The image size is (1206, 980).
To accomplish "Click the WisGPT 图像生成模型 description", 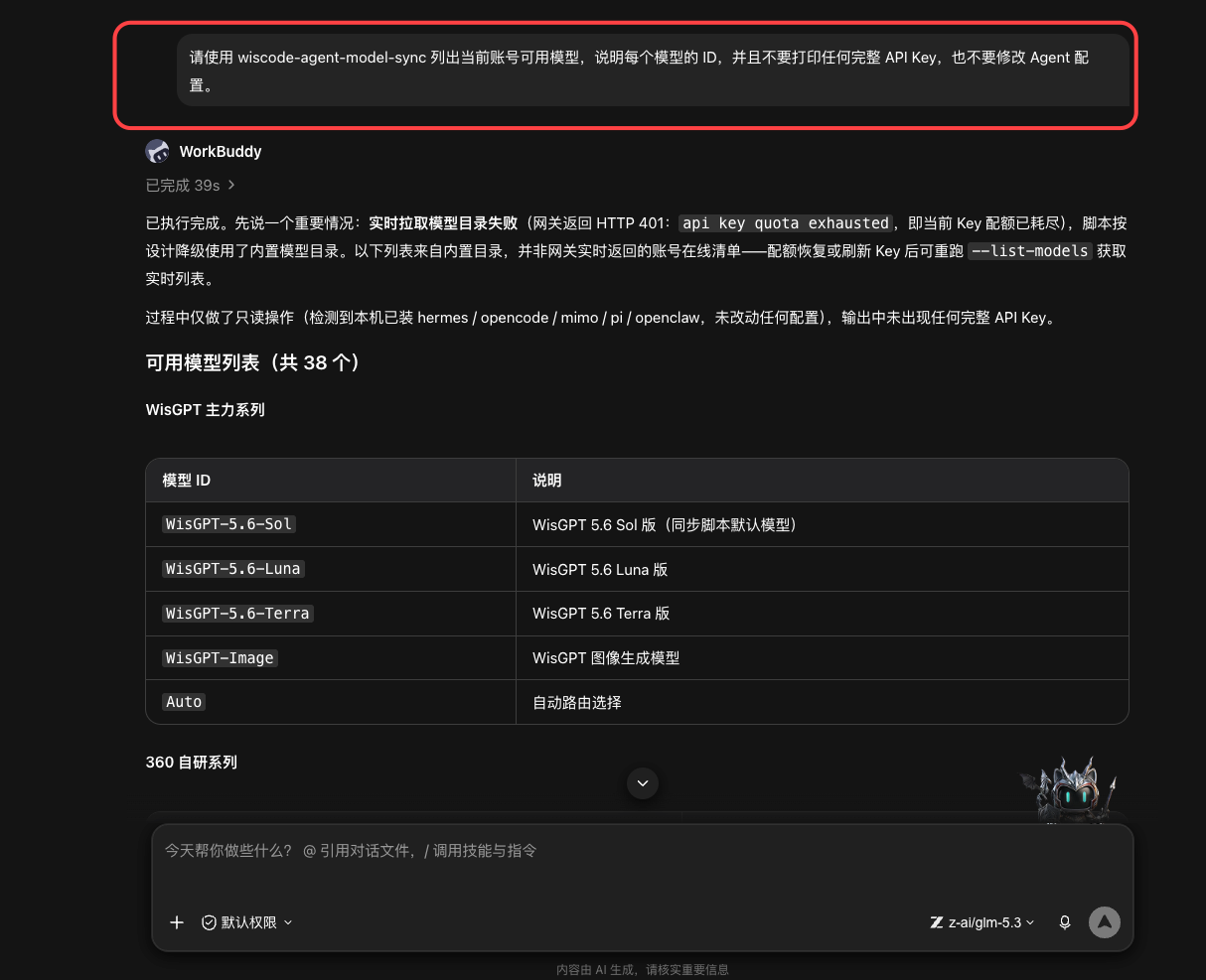I will [606, 657].
